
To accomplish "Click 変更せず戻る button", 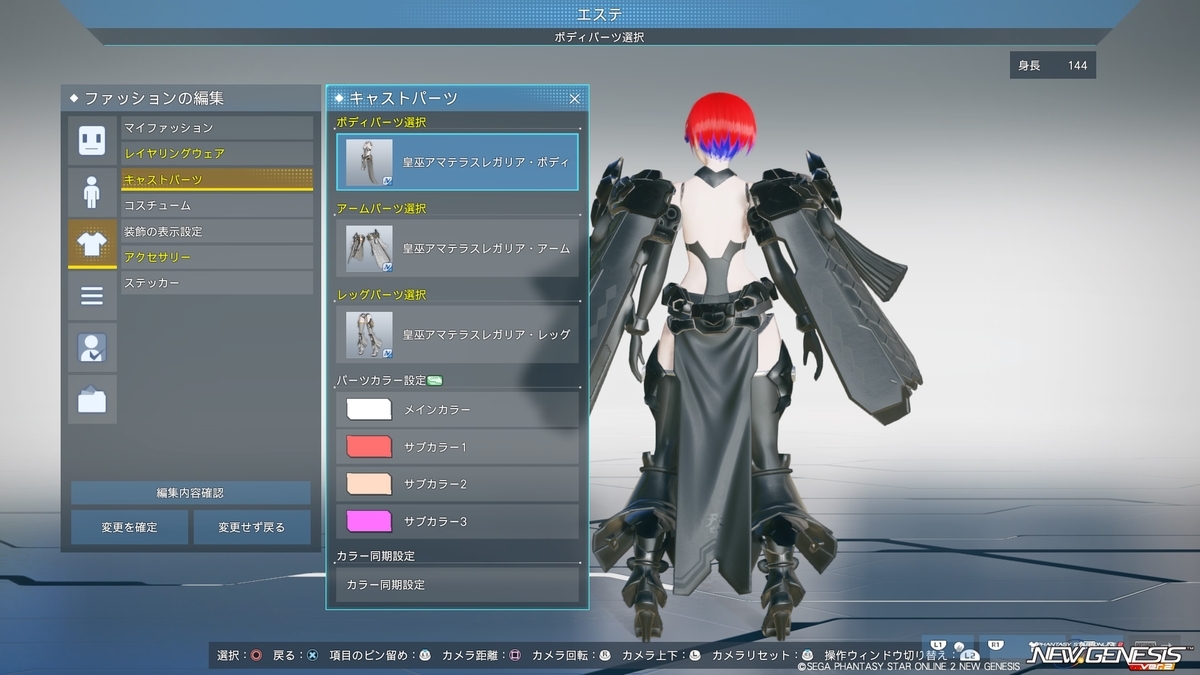I will [x=252, y=527].
